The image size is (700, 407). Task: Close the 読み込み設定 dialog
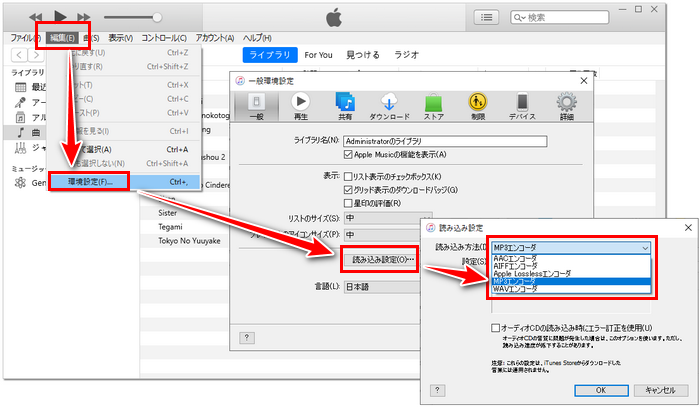(x=688, y=228)
